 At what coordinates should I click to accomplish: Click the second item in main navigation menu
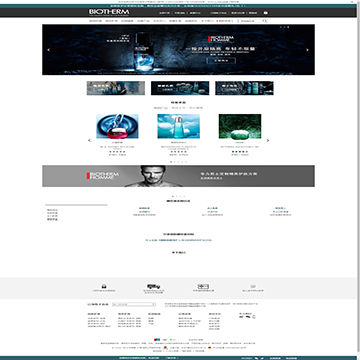[x=111, y=21]
